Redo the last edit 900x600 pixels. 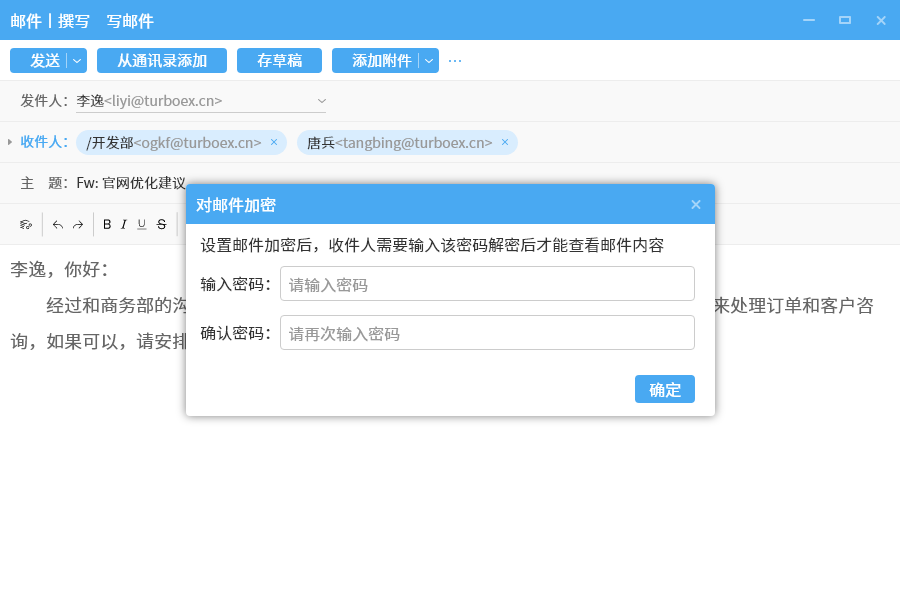pyautogui.click(x=78, y=225)
